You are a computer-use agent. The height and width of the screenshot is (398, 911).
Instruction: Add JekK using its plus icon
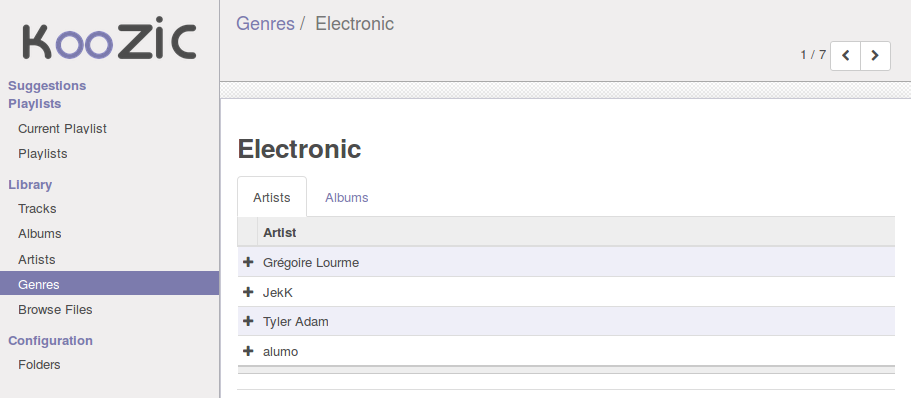click(x=248, y=292)
